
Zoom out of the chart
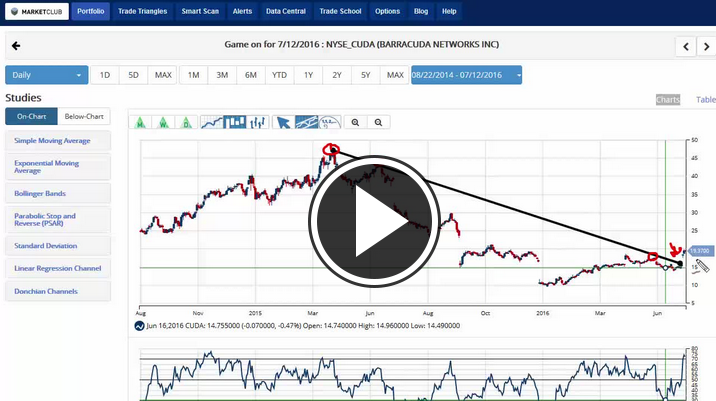(x=378, y=122)
